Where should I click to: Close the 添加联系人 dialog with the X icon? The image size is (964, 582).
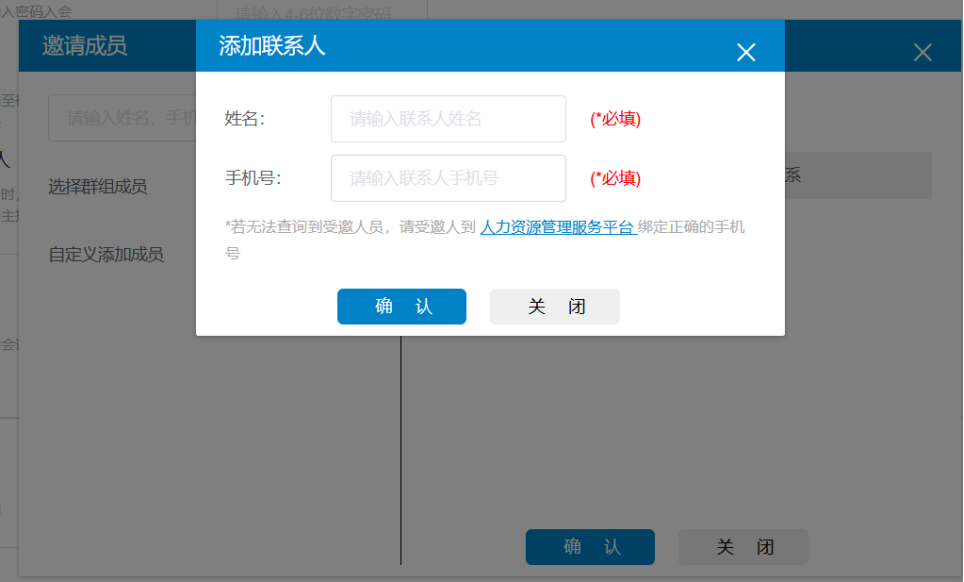tap(746, 52)
